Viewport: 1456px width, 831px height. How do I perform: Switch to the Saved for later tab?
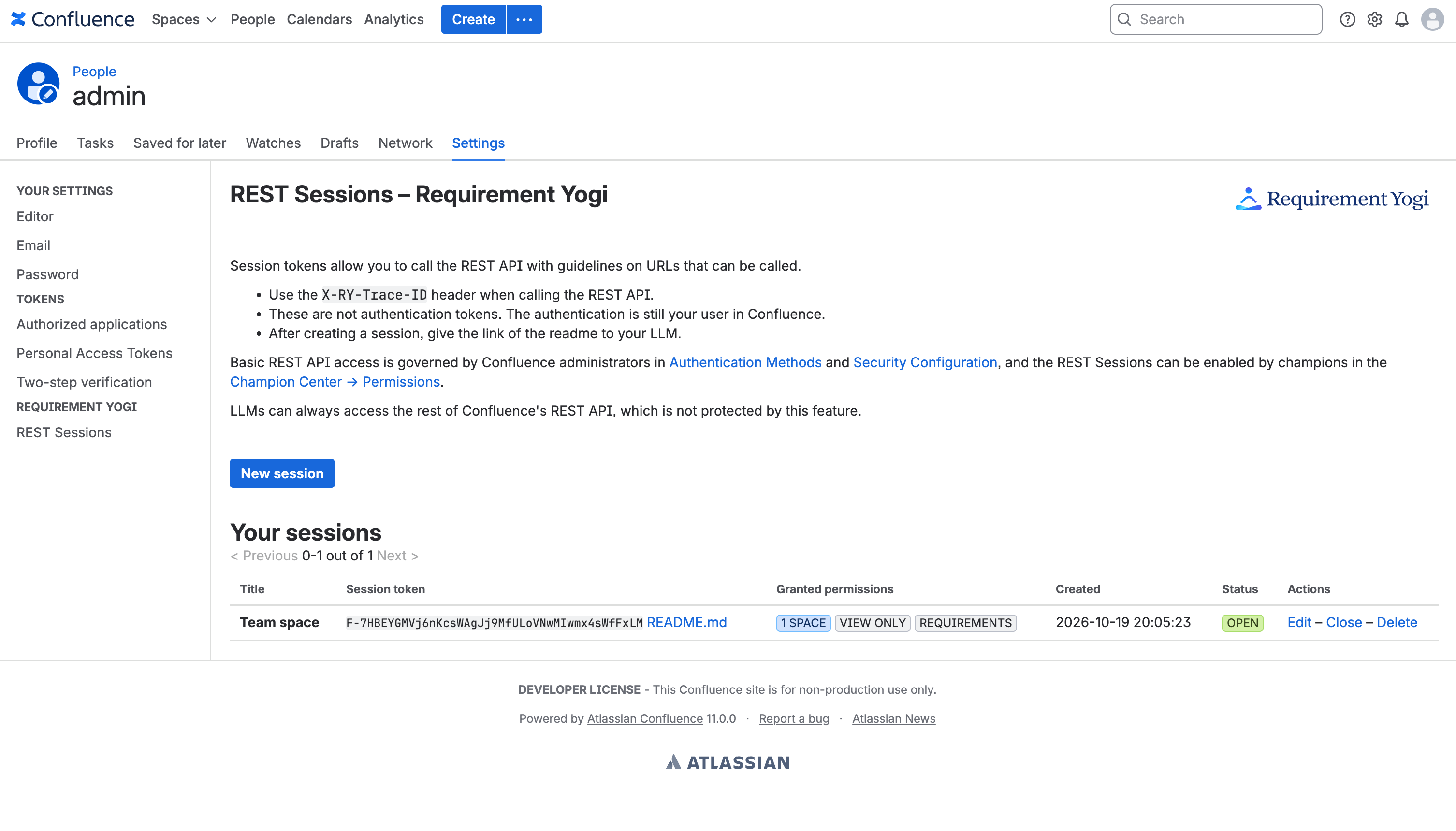tap(180, 143)
